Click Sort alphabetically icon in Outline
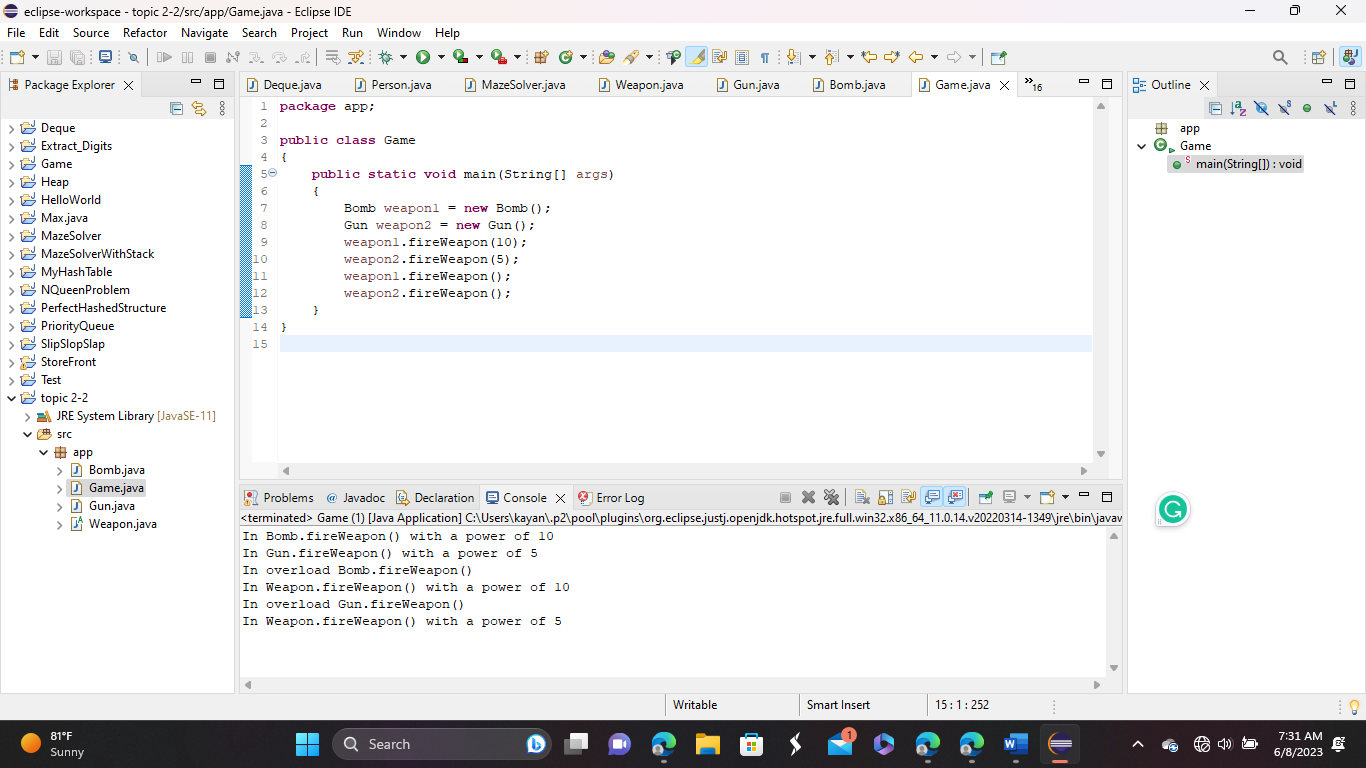 1238,108
